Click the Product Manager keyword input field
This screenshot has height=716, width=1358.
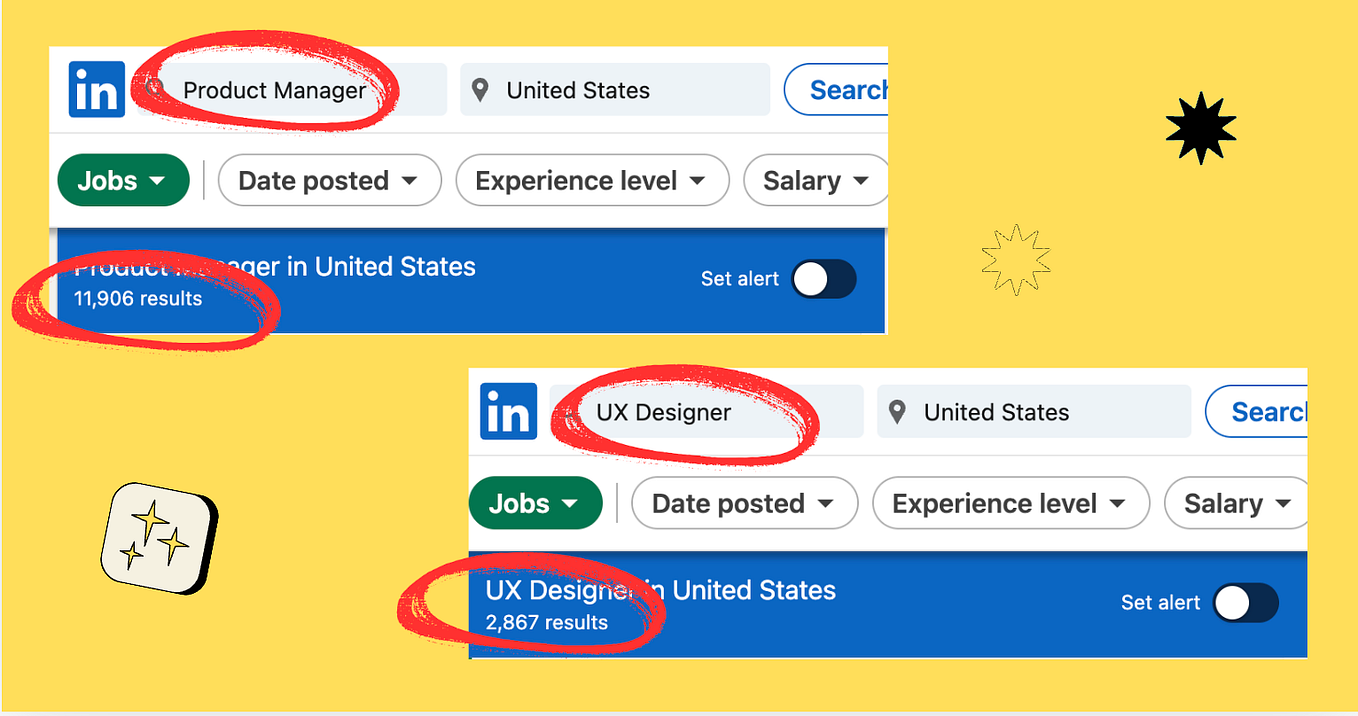pyautogui.click(x=280, y=89)
